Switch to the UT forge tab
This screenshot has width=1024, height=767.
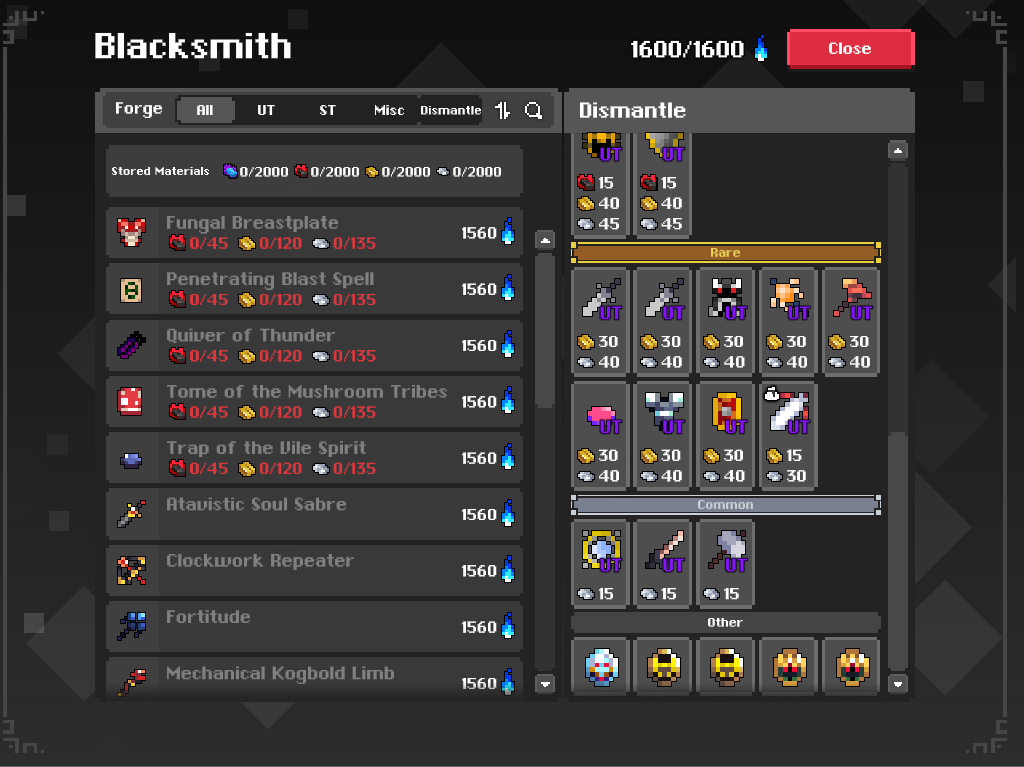click(x=266, y=110)
